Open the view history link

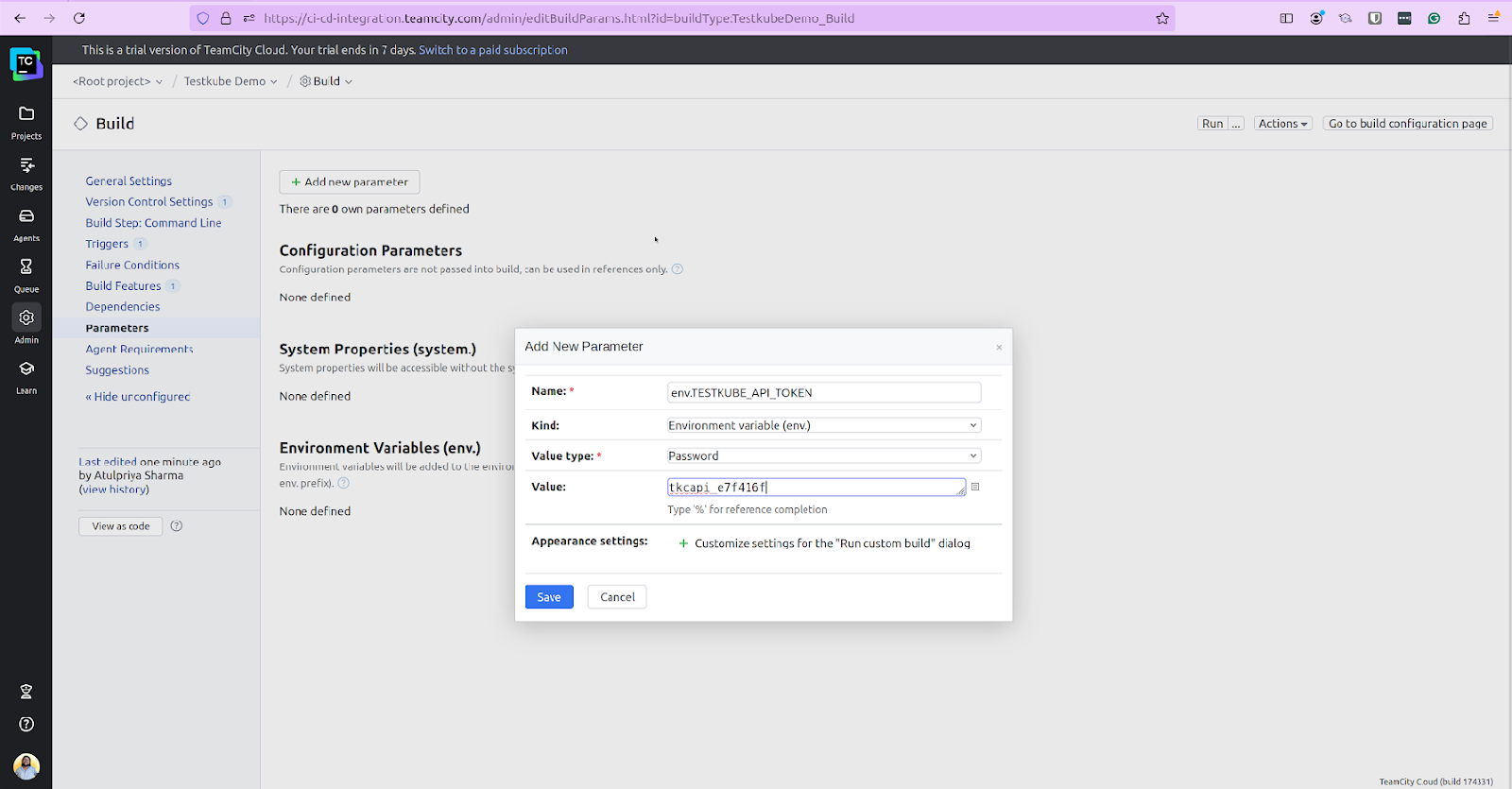tap(114, 489)
